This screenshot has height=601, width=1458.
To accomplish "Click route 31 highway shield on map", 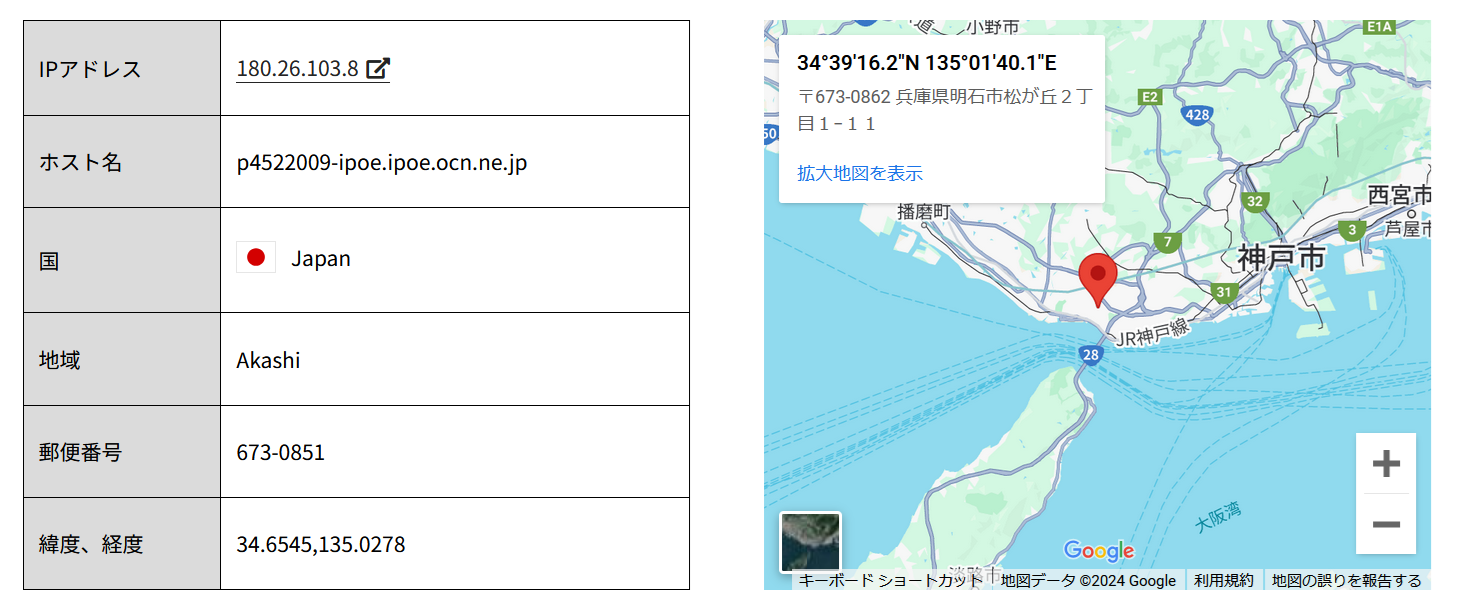I will [x=1224, y=292].
